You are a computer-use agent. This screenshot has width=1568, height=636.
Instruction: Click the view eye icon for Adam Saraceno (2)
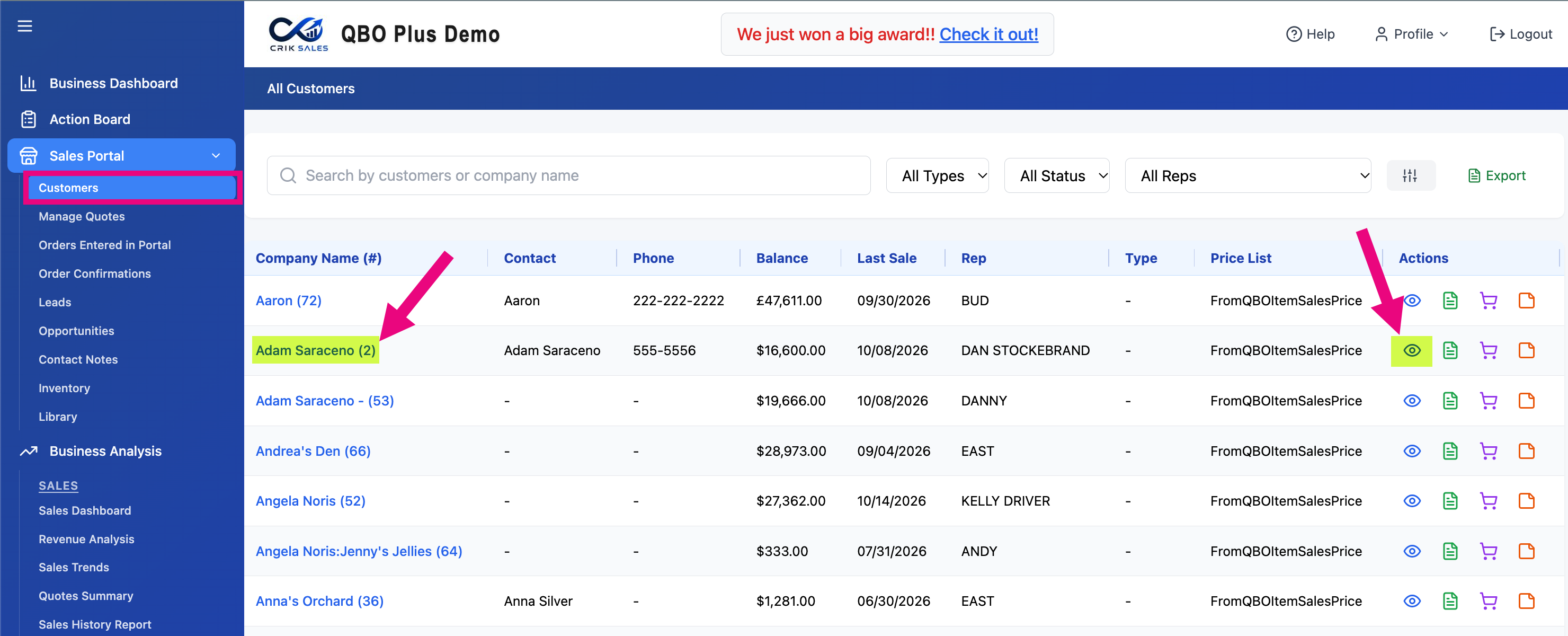pyautogui.click(x=1412, y=351)
